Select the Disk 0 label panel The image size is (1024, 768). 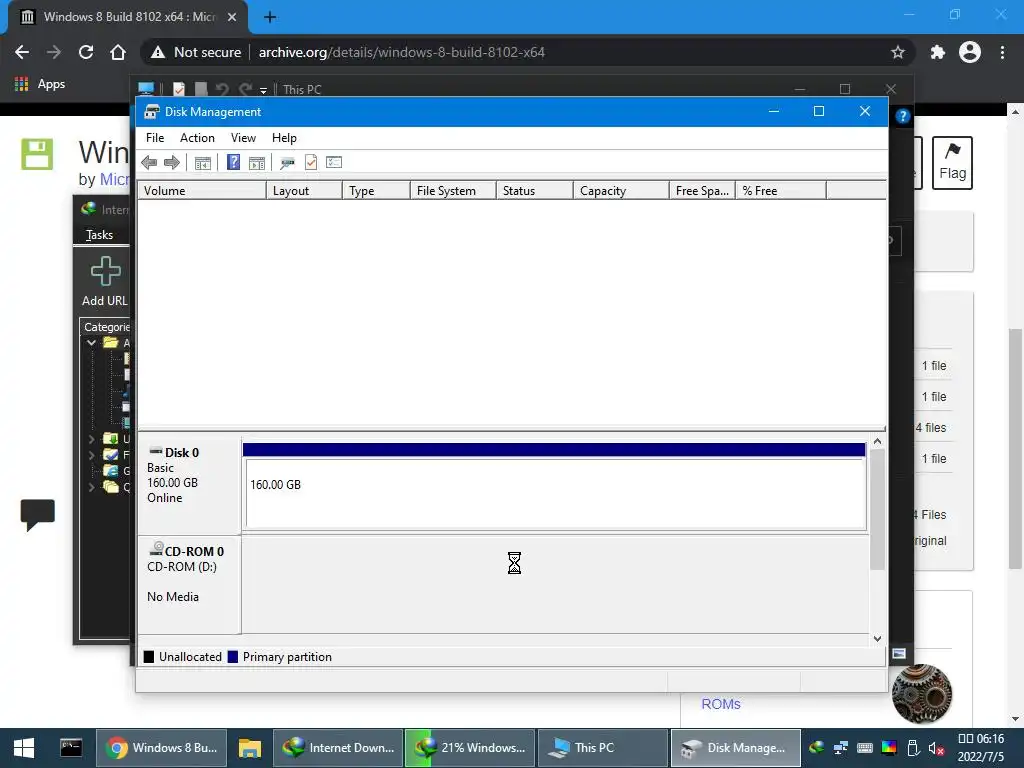tap(189, 486)
